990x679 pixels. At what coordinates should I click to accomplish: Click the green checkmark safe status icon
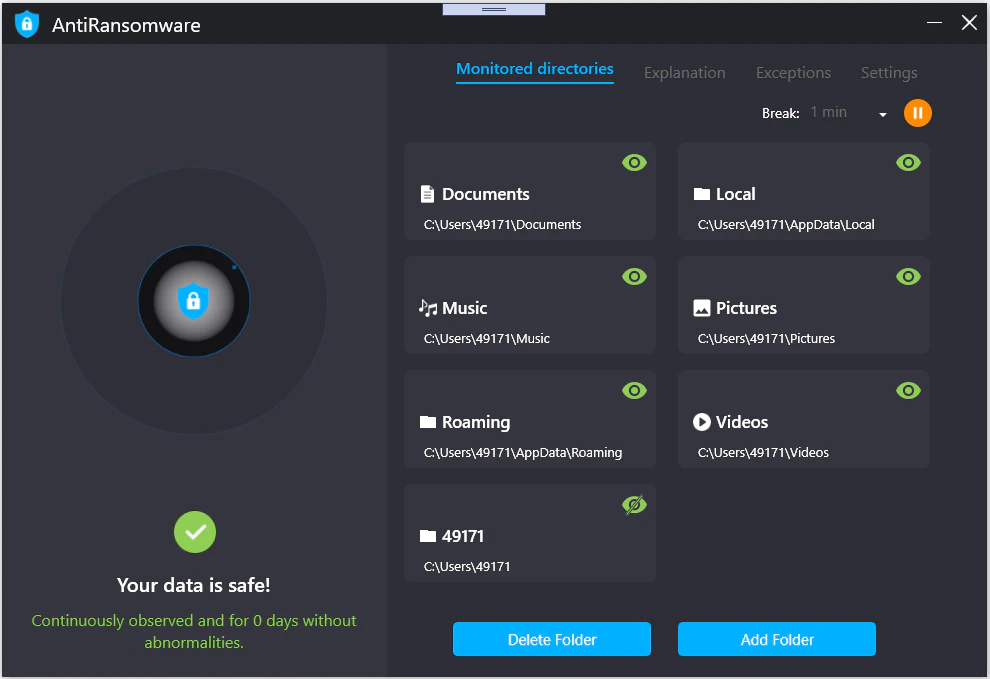[x=194, y=532]
